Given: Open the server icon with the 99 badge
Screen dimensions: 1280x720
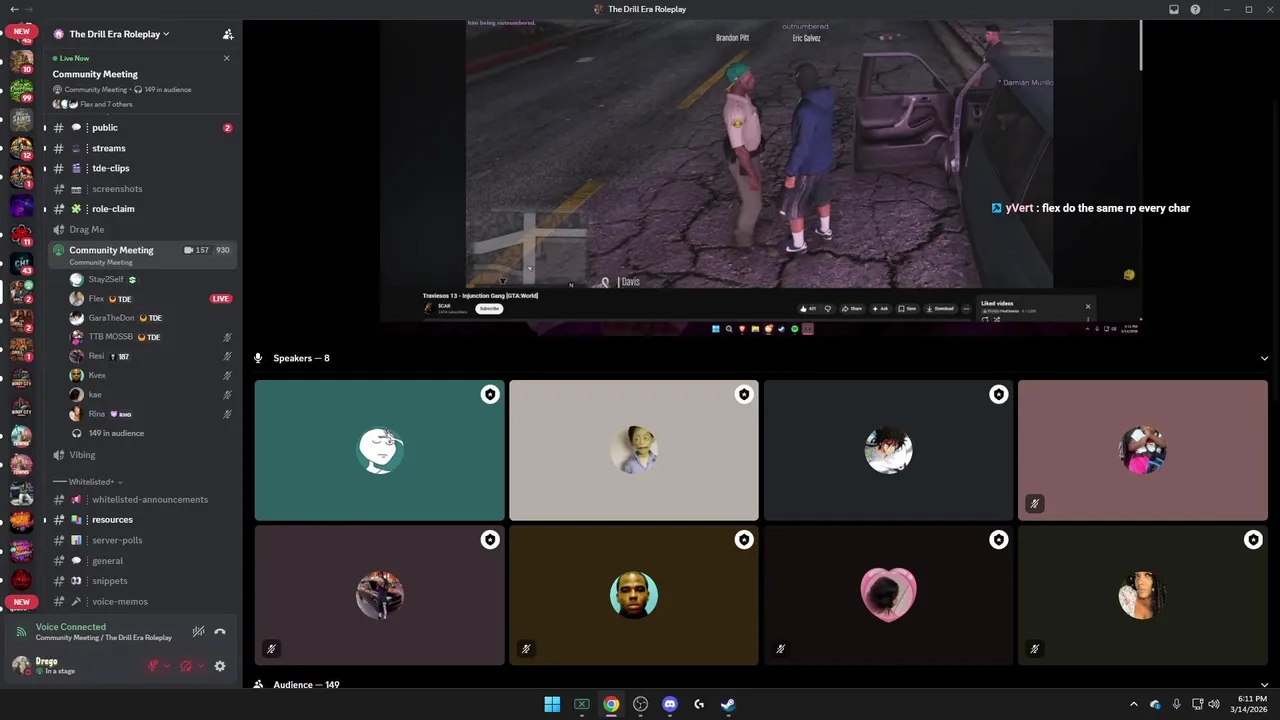Looking at the screenshot, I should click(22, 90).
